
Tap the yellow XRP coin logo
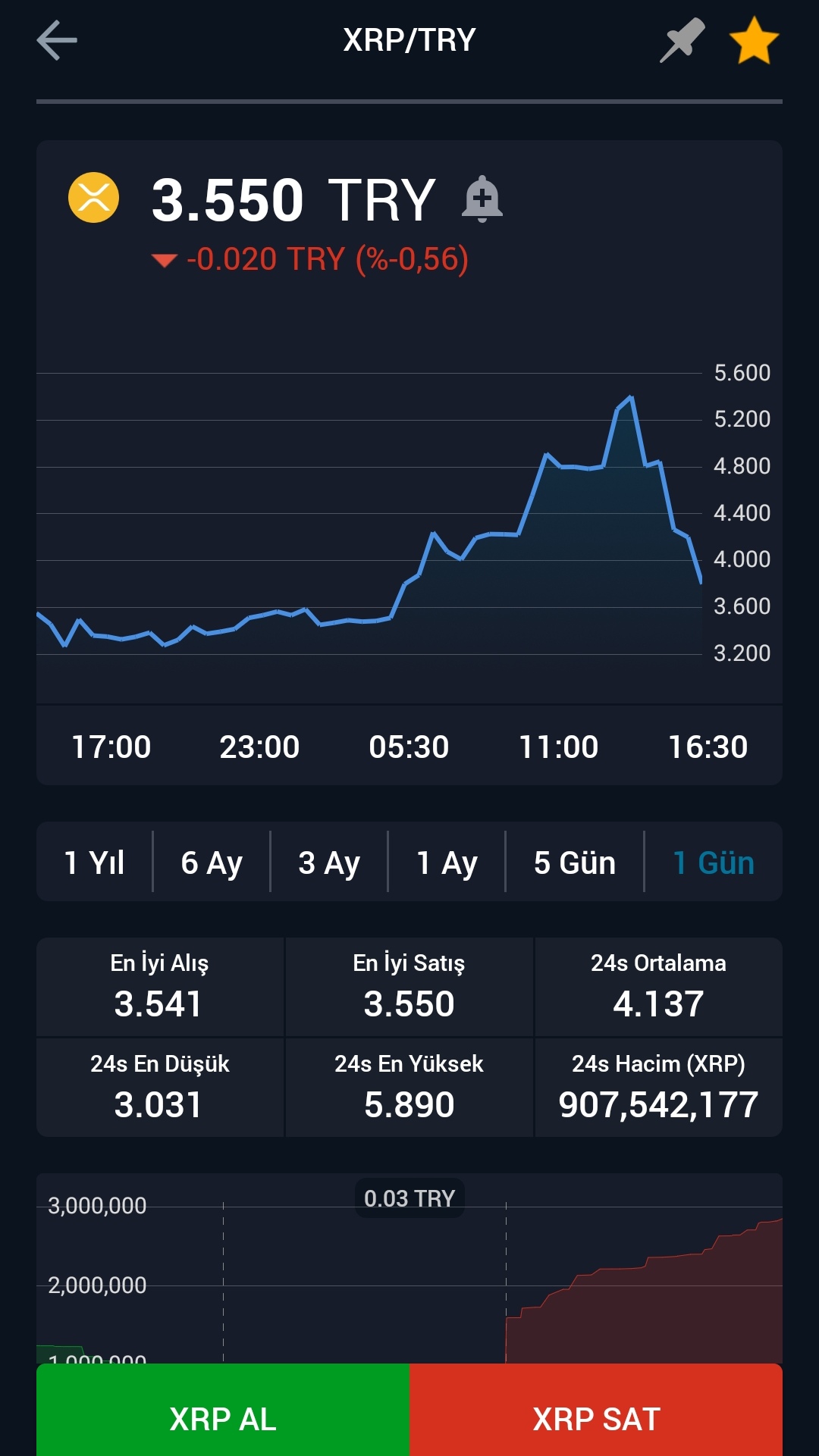[x=93, y=198]
